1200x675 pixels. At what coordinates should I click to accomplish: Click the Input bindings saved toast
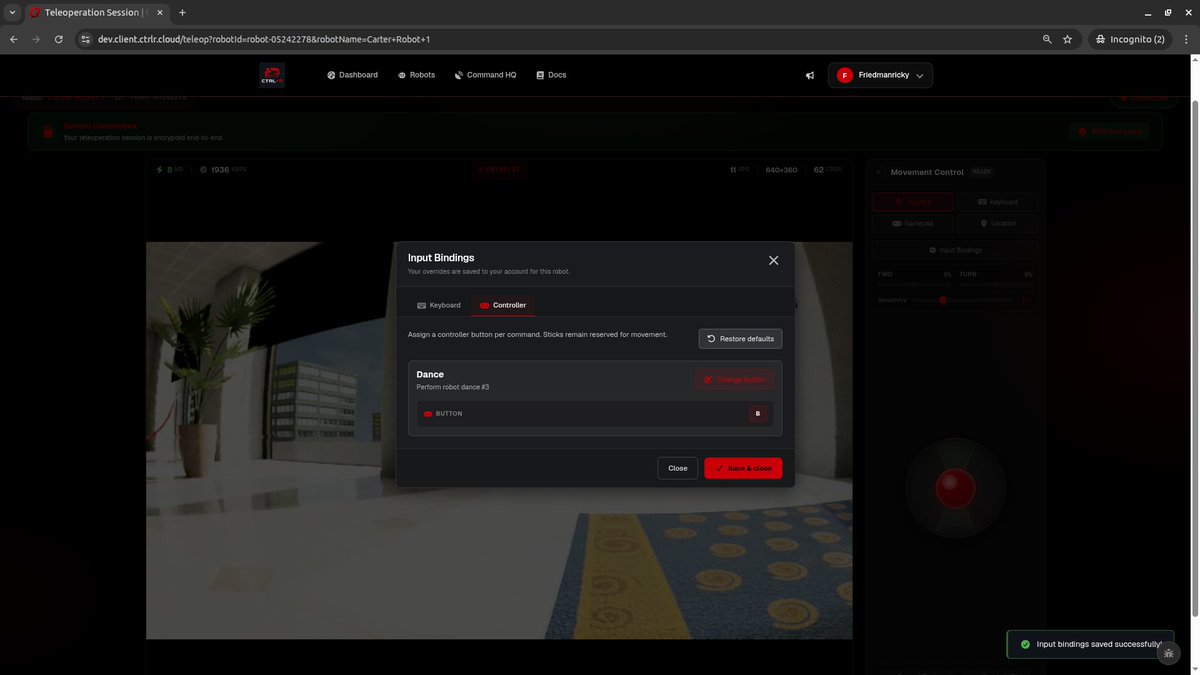pyautogui.click(x=1092, y=645)
